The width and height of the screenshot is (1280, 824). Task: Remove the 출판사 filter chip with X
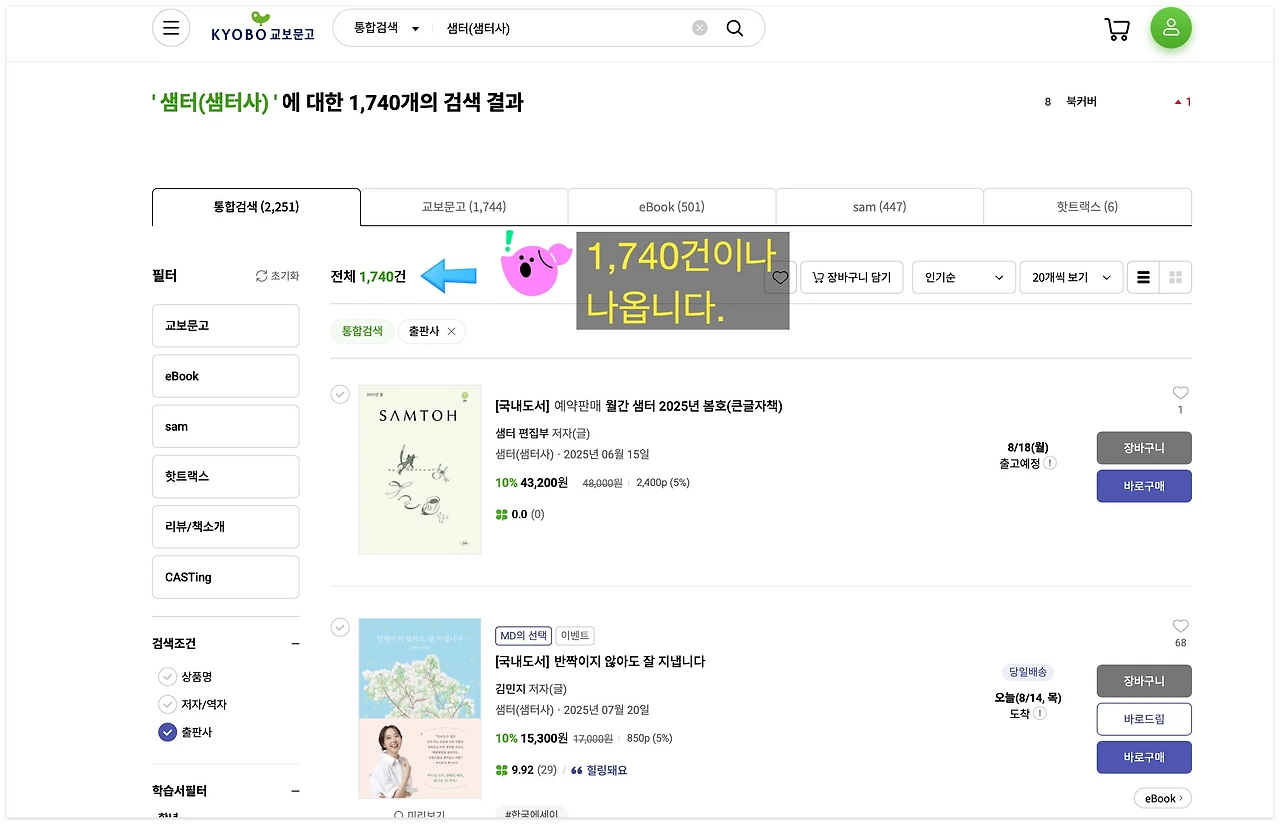451,331
